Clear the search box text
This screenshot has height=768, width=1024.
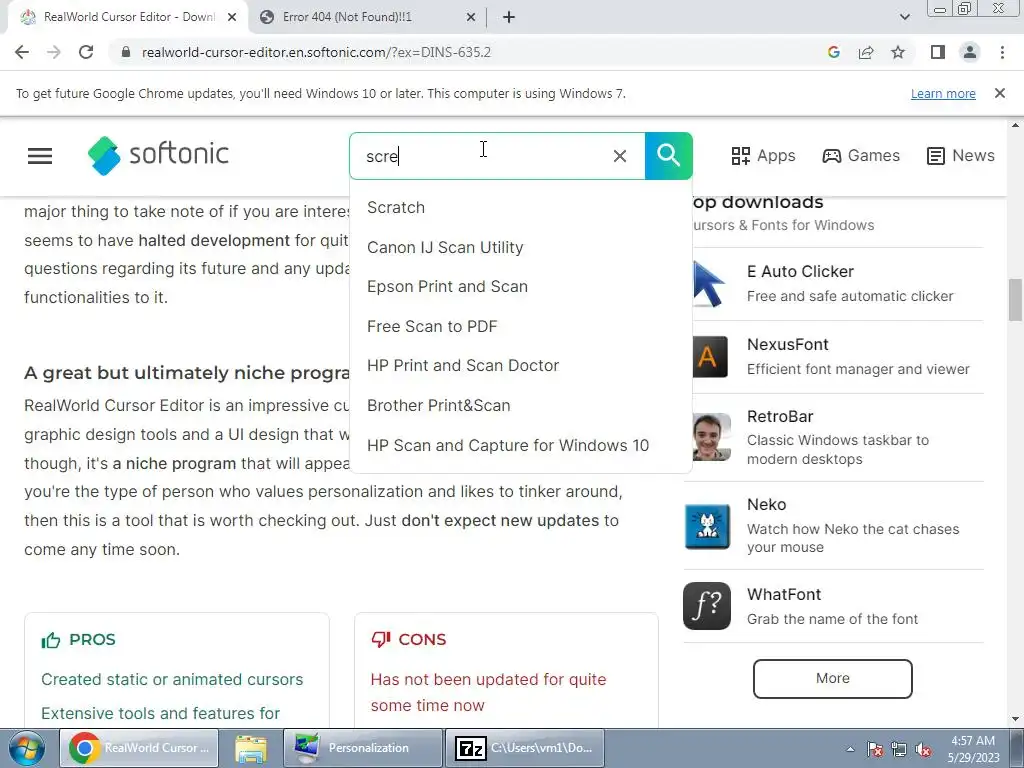point(620,156)
